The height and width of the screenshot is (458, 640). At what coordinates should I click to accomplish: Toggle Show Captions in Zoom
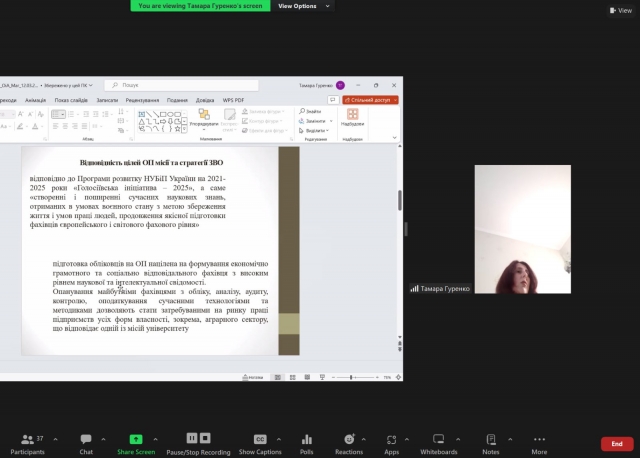pyautogui.click(x=260, y=439)
